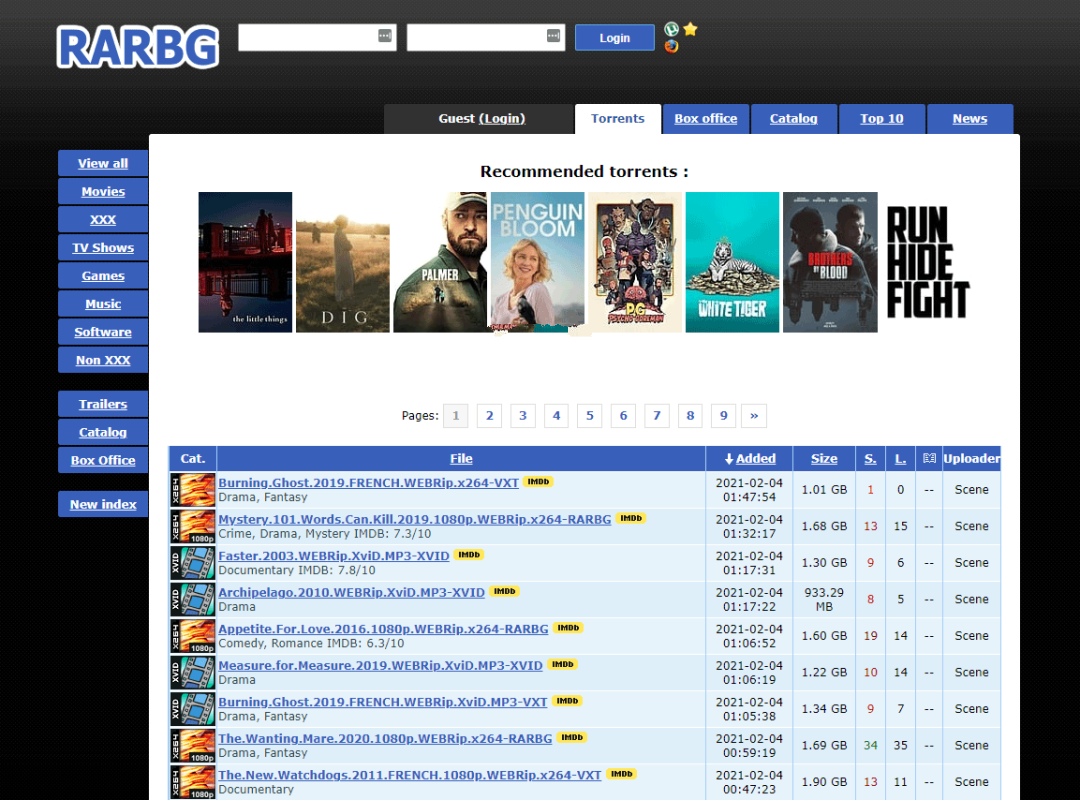Click the category icon for Burning.Ghost x264-VXT row
Viewport: 1080px width, 800px height.
click(193, 490)
